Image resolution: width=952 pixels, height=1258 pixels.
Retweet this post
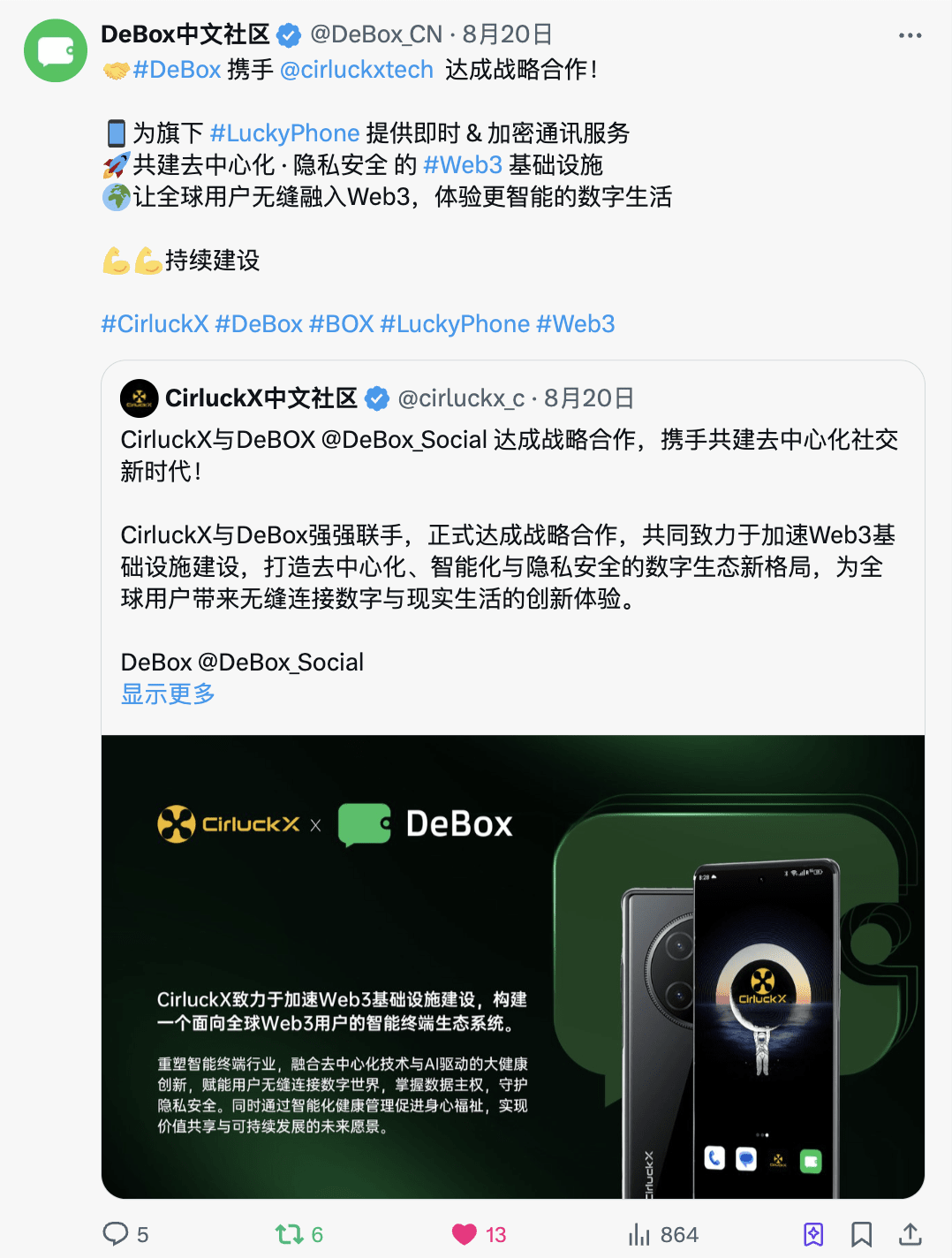point(290,1233)
